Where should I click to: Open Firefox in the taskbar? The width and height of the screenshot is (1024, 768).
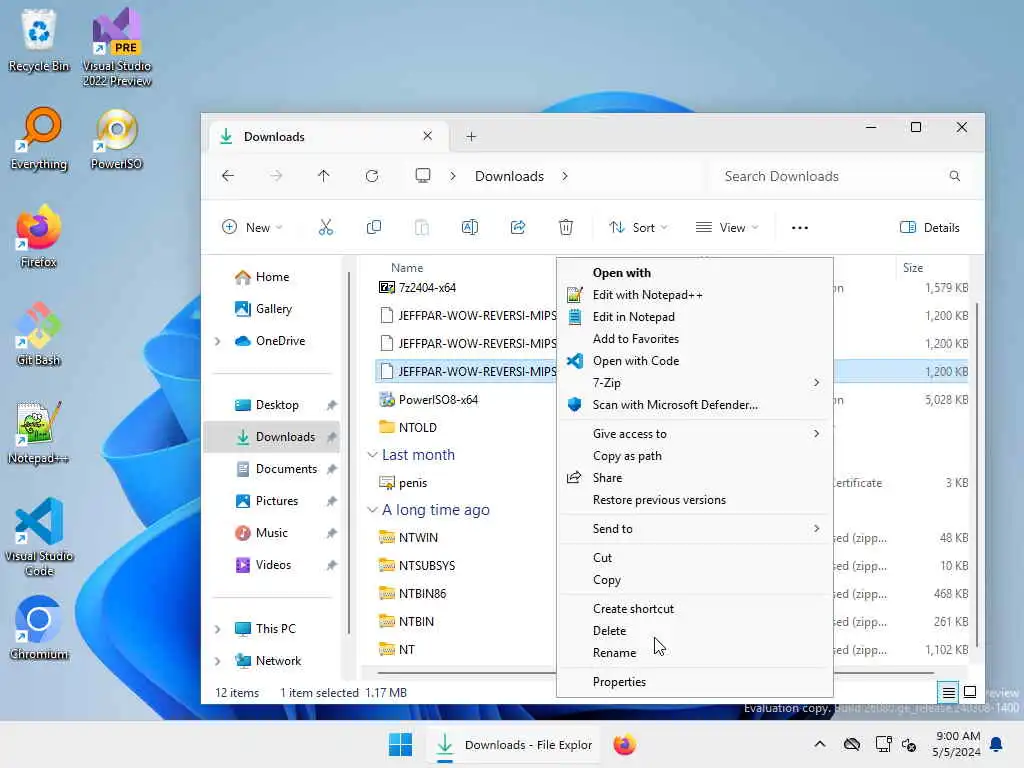624,744
